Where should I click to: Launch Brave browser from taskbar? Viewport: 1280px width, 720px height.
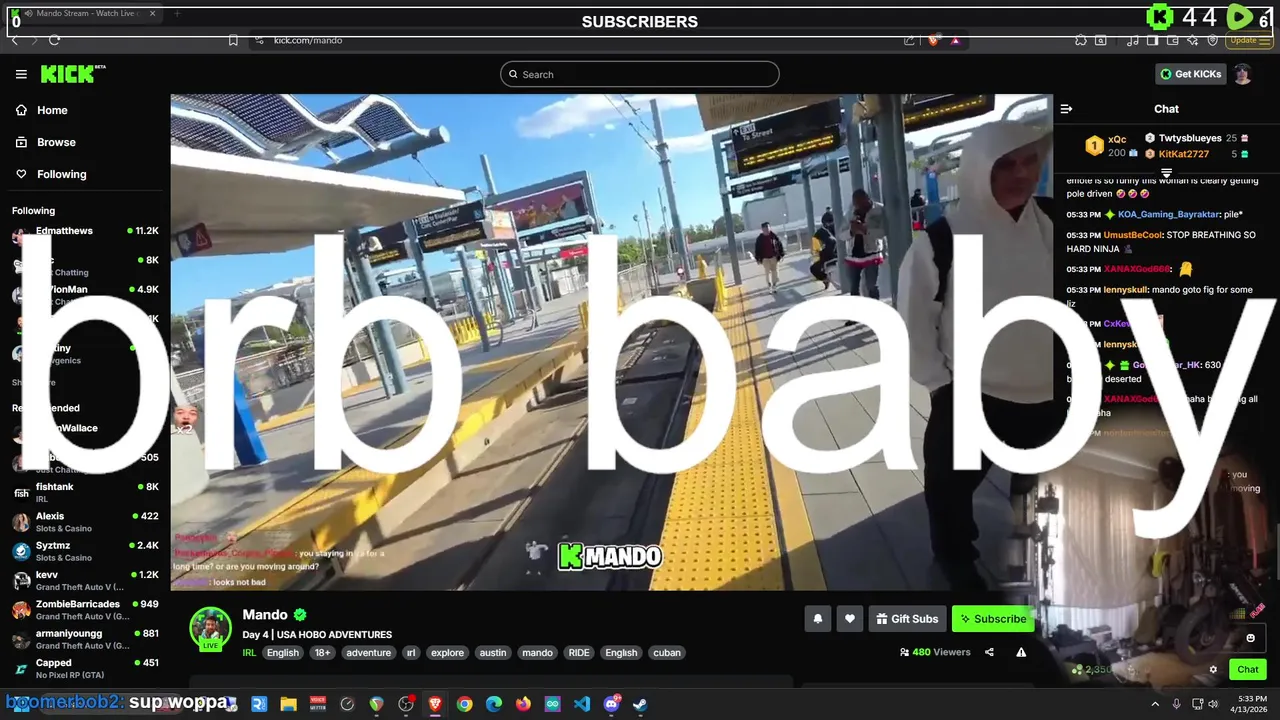point(435,704)
